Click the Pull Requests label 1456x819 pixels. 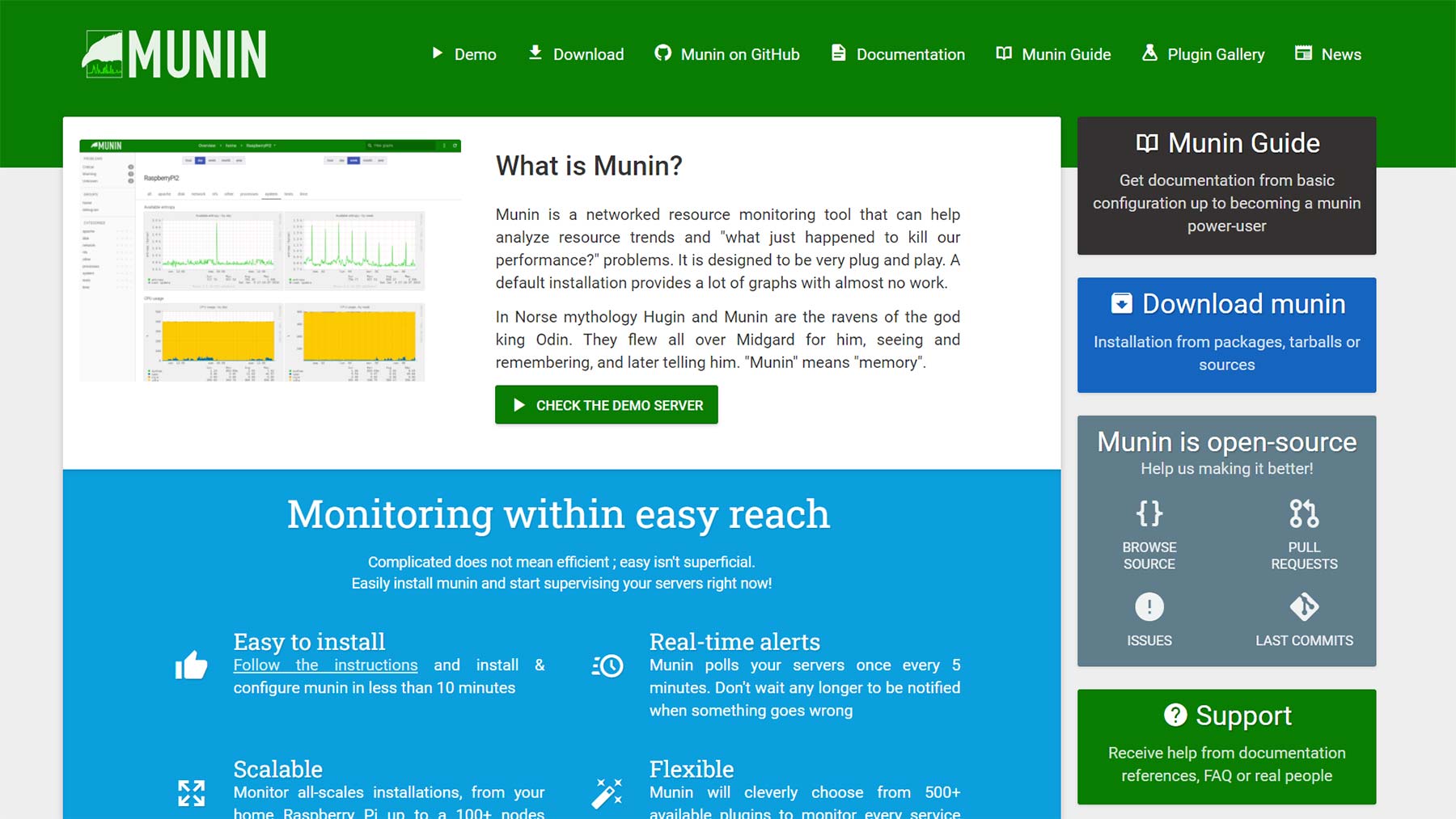(1304, 555)
